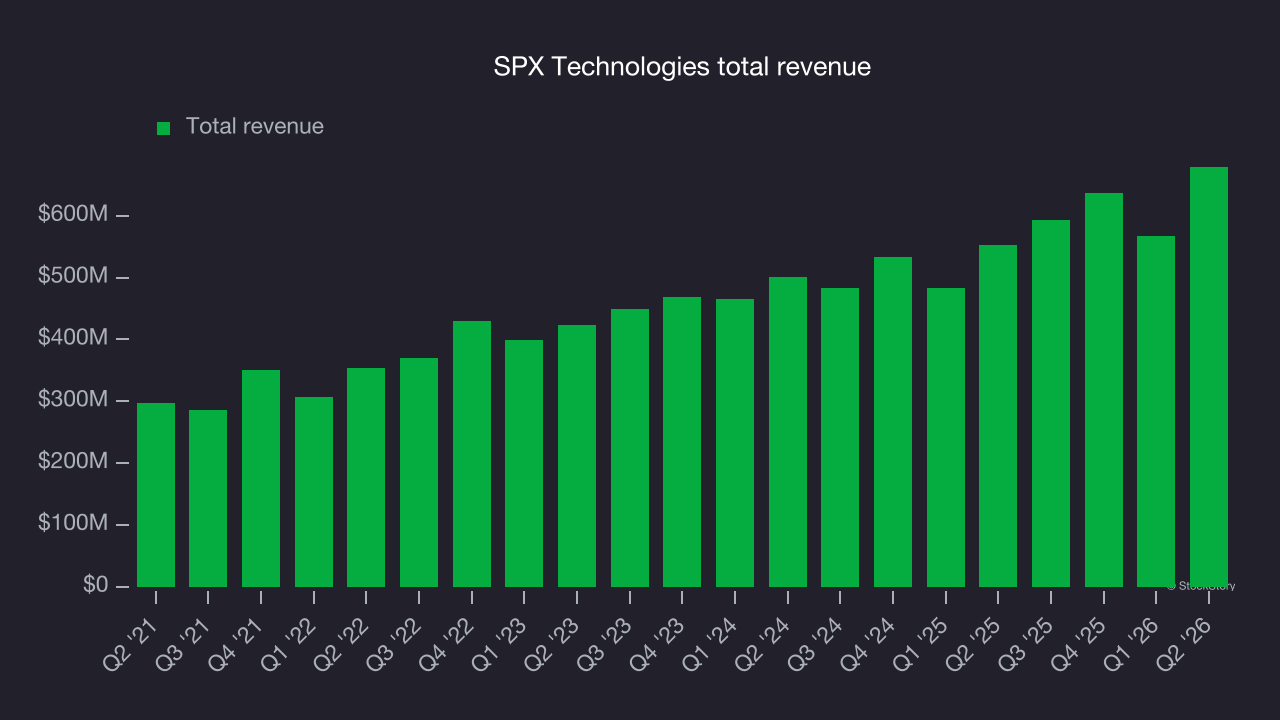
Task: Click the $100M y-axis label
Action: [x=74, y=524]
